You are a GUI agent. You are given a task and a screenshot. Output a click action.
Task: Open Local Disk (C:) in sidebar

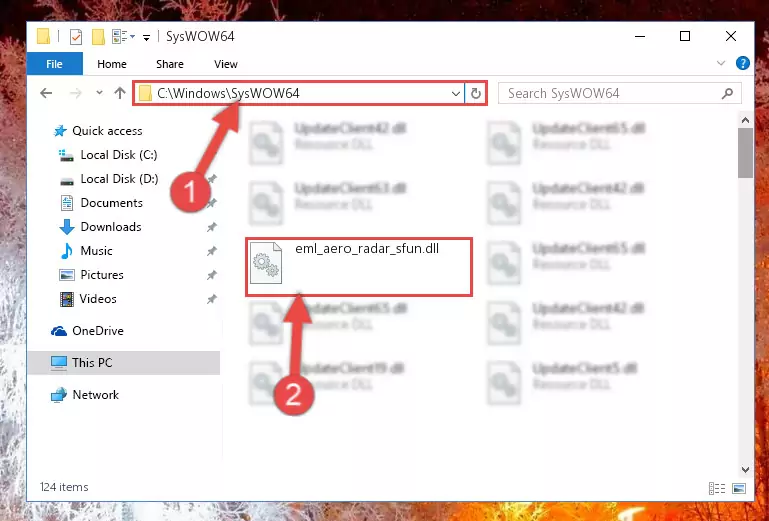[x=119, y=155]
